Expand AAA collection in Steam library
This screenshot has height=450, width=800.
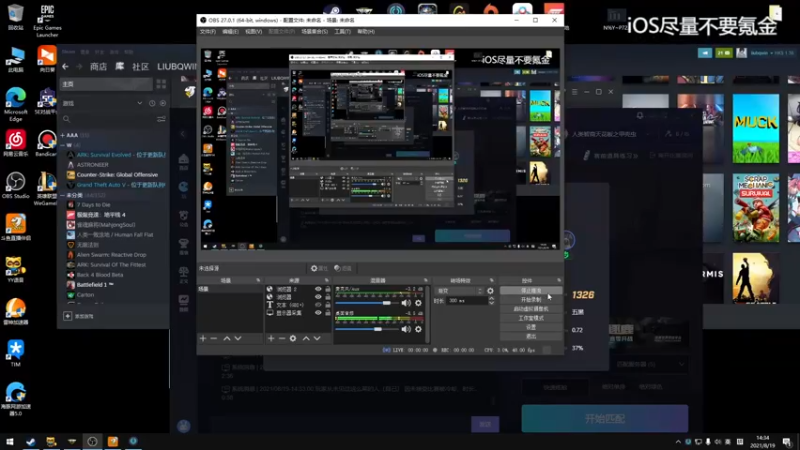(62, 135)
